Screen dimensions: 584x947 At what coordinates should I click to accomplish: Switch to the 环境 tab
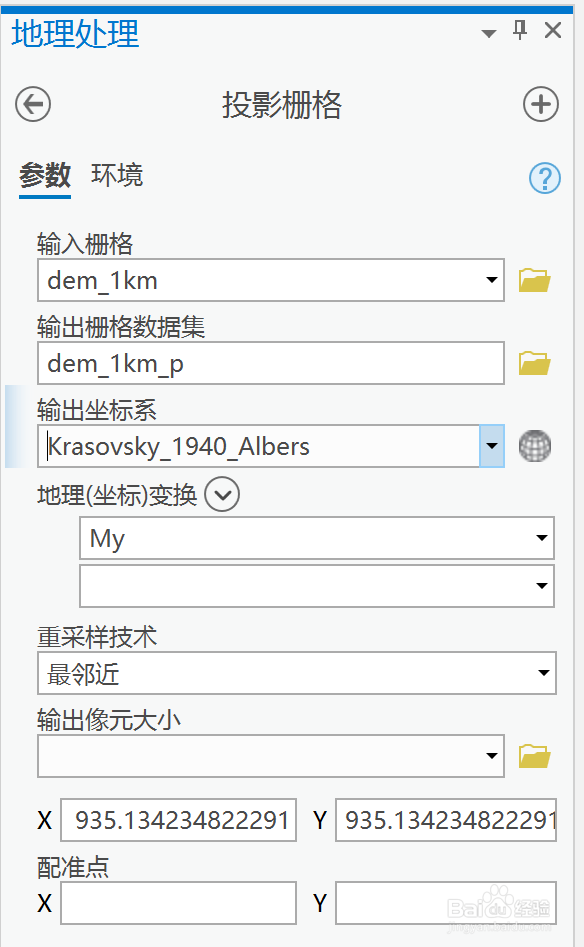(x=117, y=175)
